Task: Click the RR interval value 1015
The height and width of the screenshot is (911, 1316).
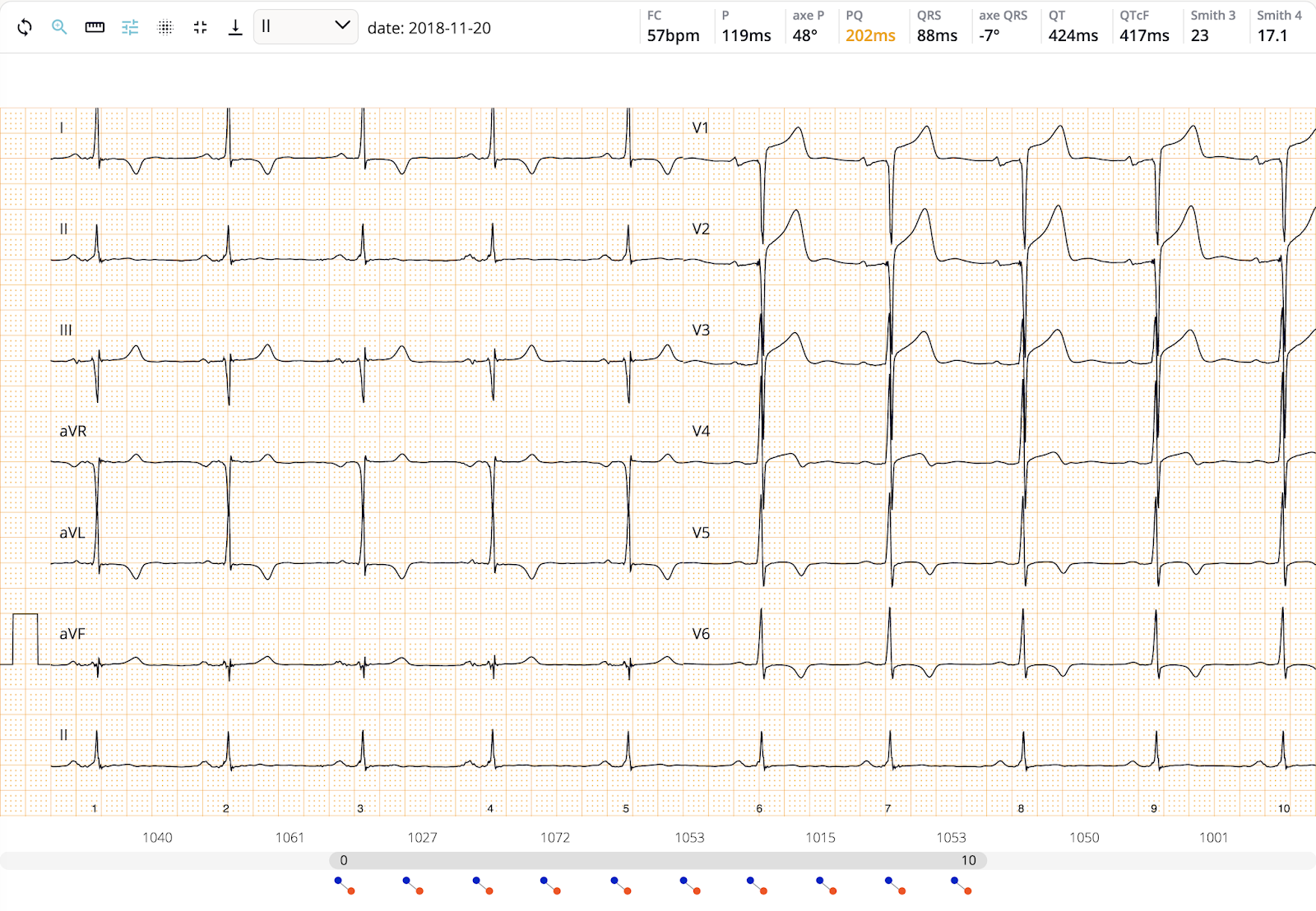Action: click(820, 837)
